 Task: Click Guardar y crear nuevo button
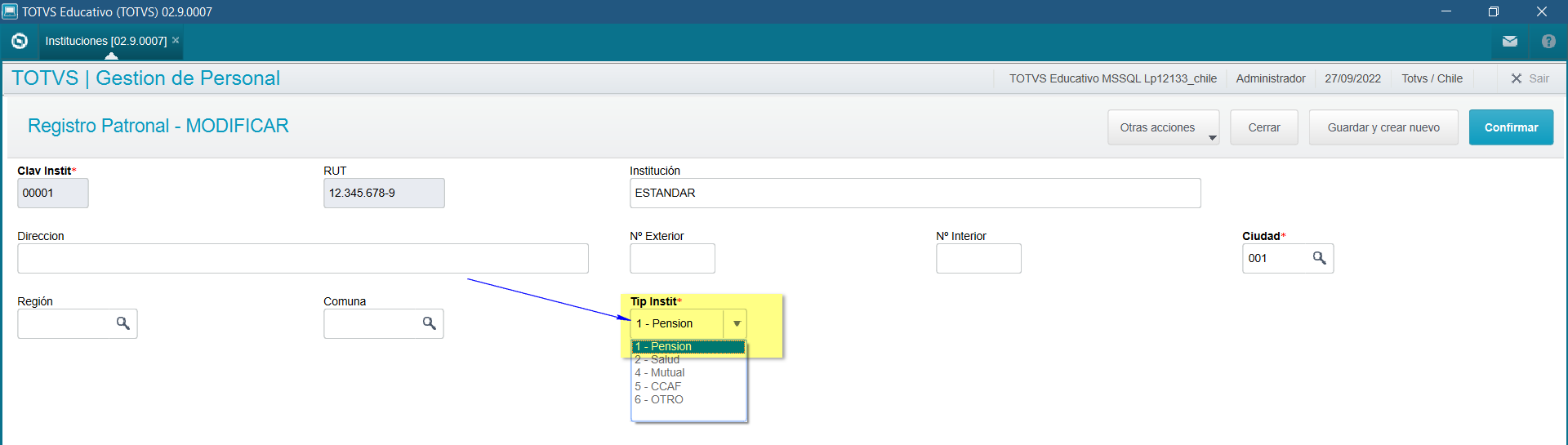(1383, 127)
